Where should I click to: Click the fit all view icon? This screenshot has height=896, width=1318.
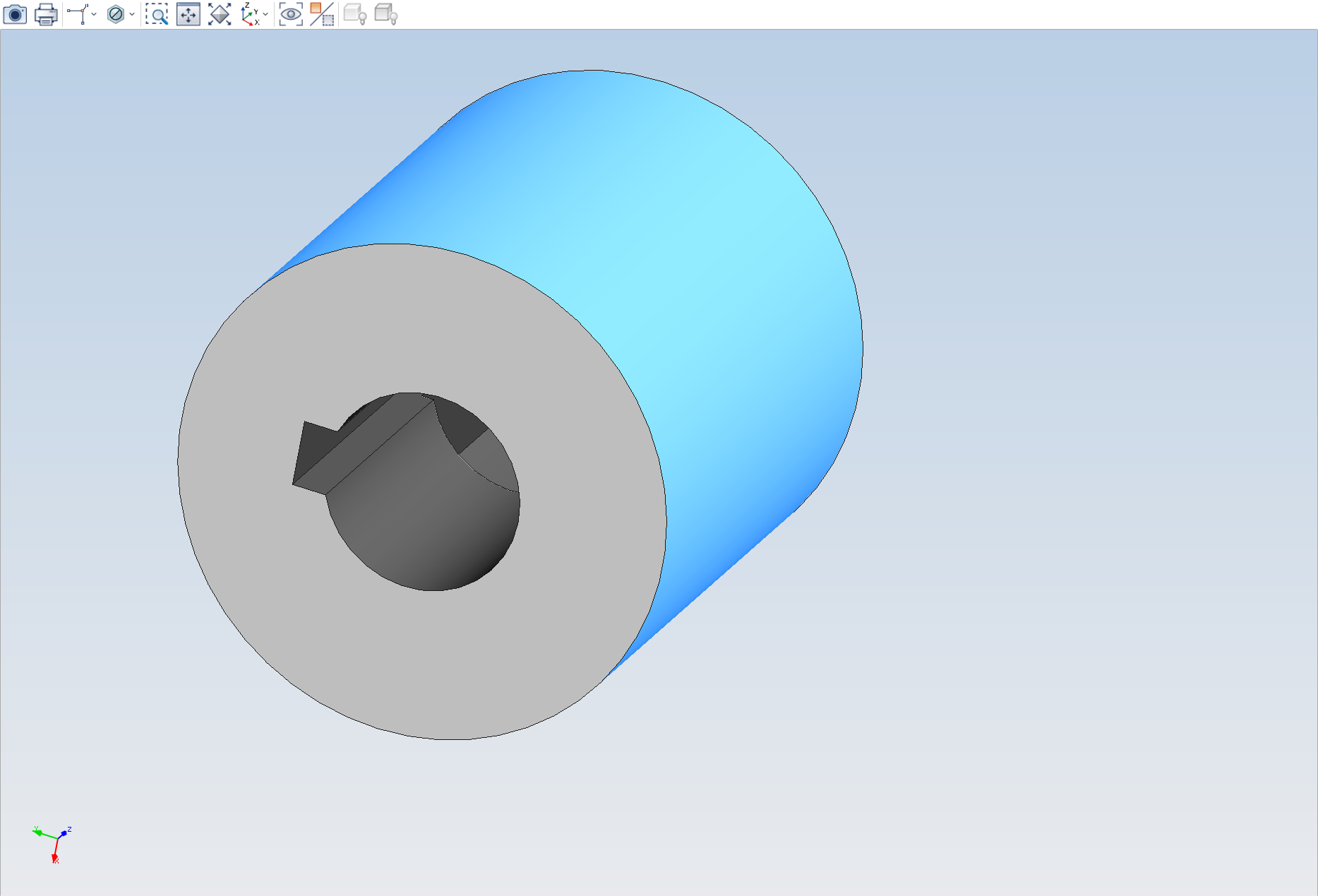coord(220,14)
